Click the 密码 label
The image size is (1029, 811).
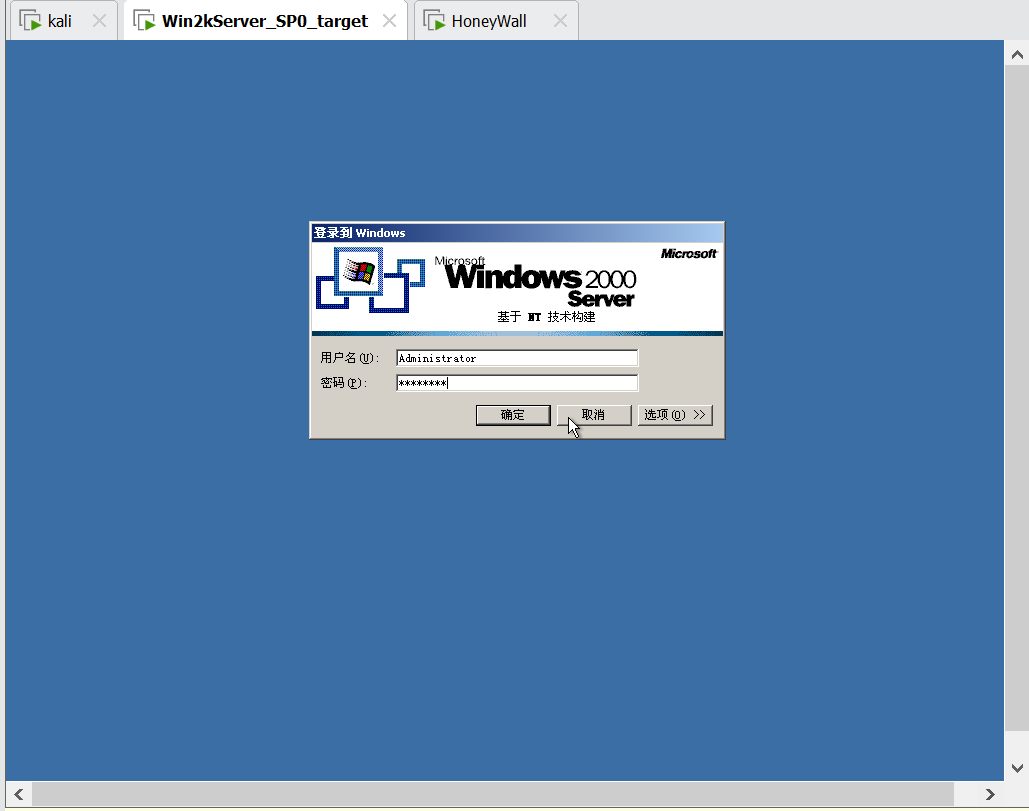click(343, 383)
